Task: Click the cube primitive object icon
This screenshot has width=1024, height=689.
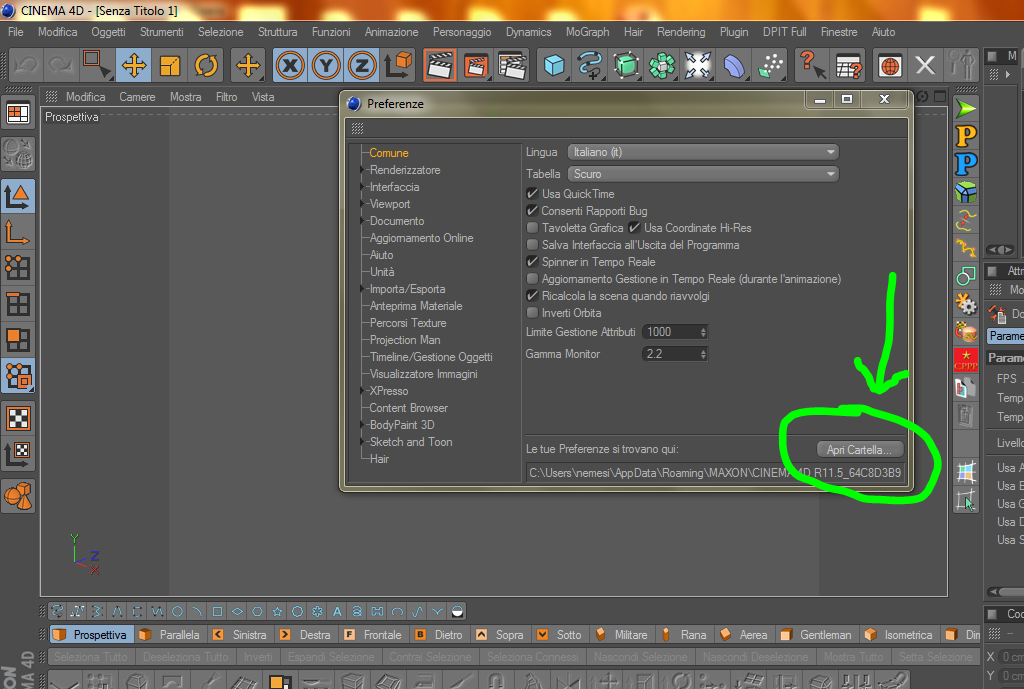Action: pos(554,65)
